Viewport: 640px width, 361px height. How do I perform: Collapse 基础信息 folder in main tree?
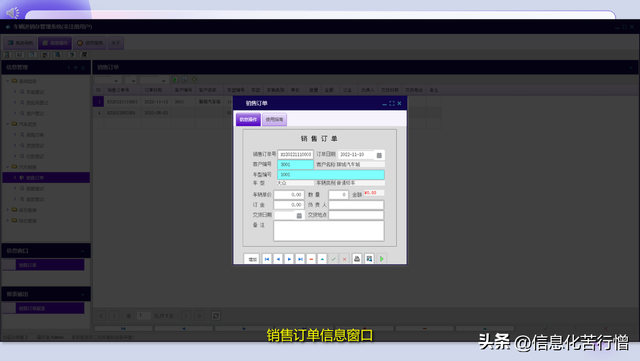7,81
